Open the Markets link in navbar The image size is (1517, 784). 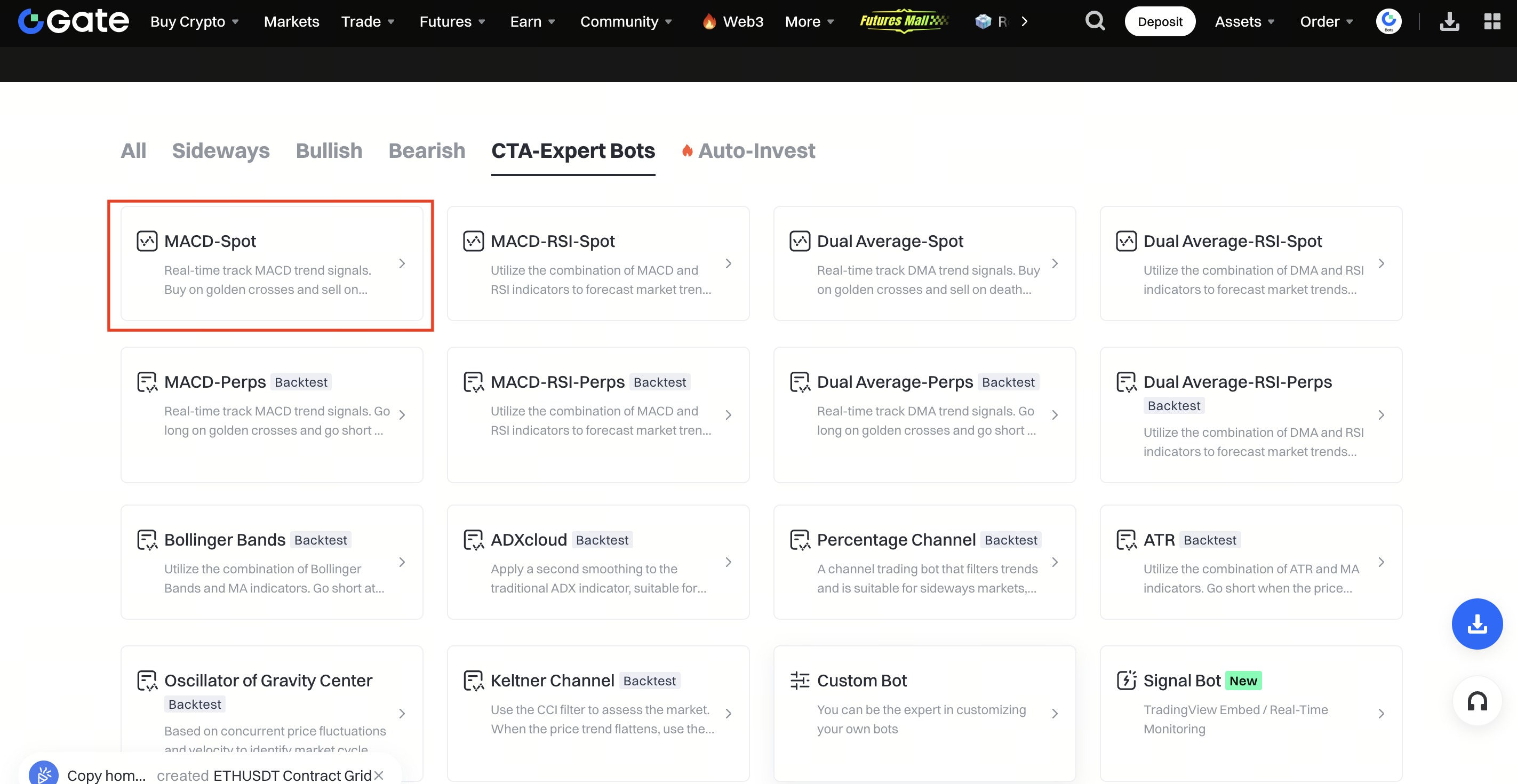[291, 22]
